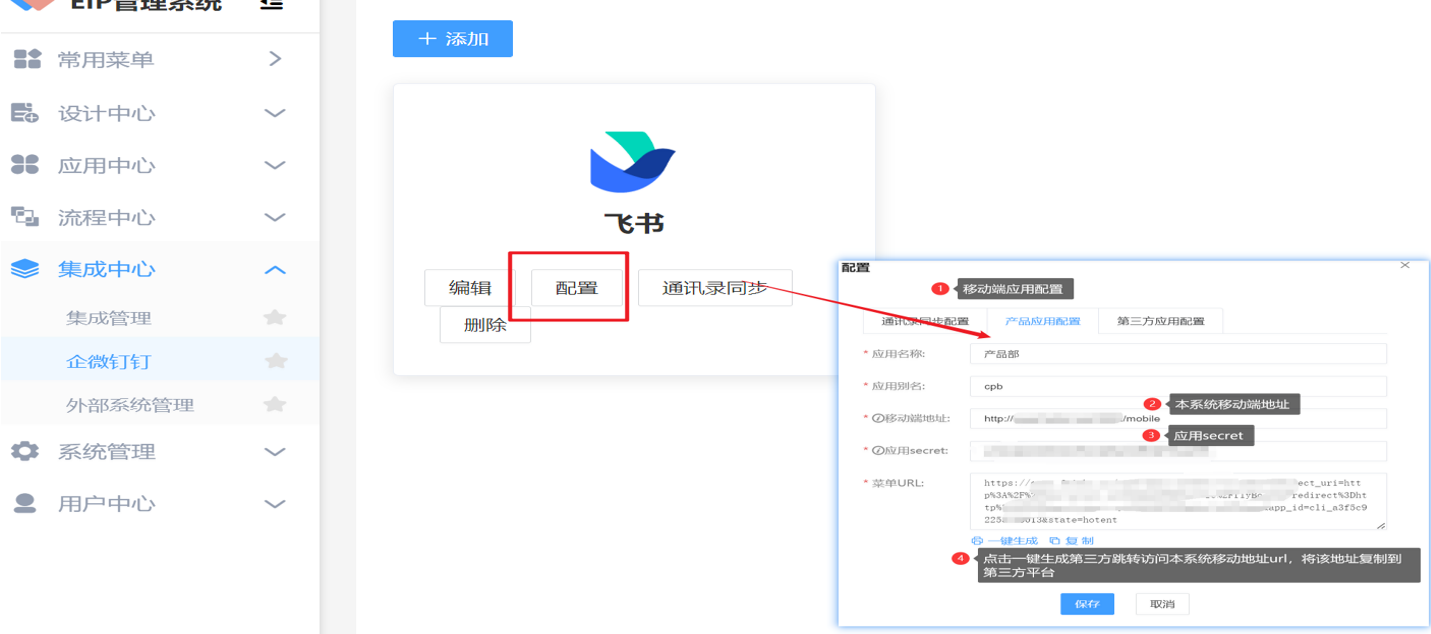The height and width of the screenshot is (634, 1431).
Task: Click the 编辑 button on 飞书 card
Action: [x=470, y=288]
